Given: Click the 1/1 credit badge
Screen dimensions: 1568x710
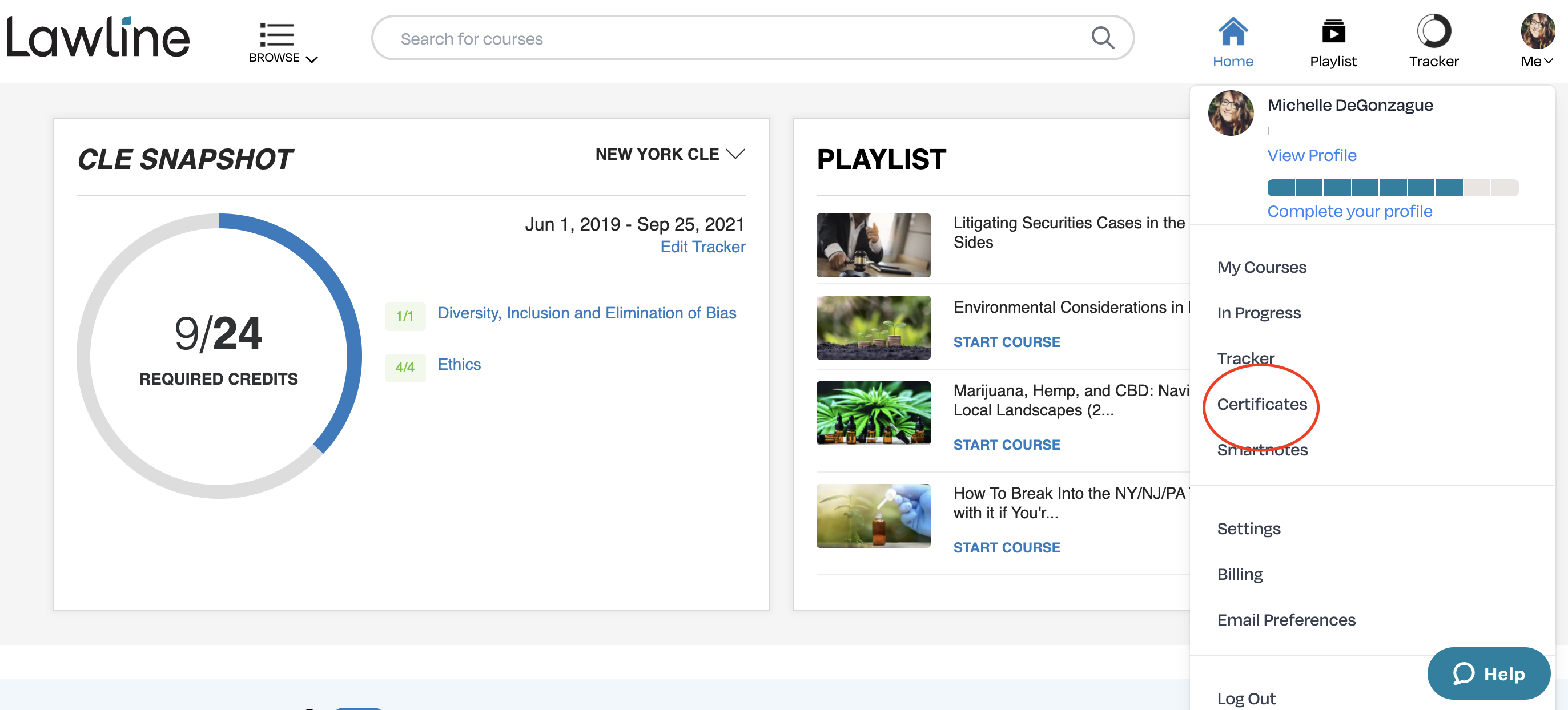Looking at the screenshot, I should [405, 316].
